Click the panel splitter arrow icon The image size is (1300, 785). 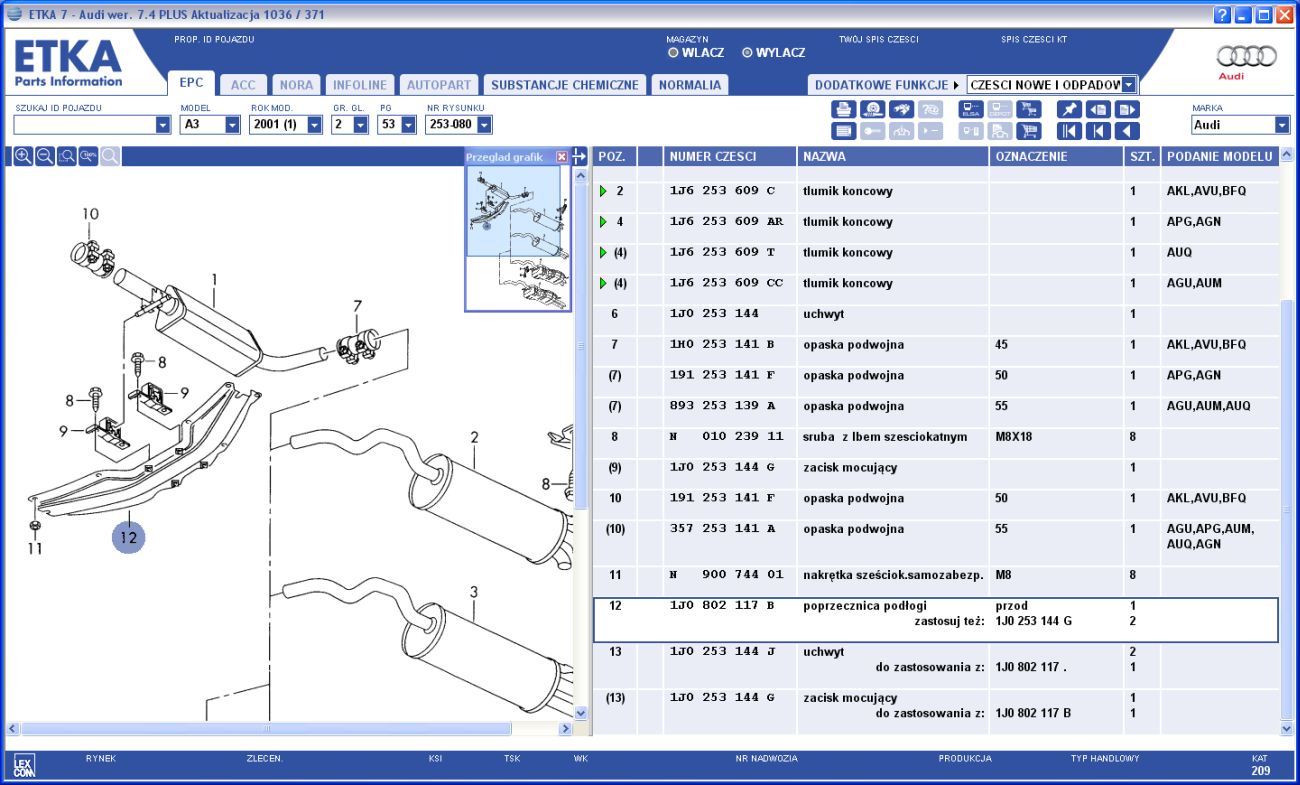pyautogui.click(x=580, y=156)
